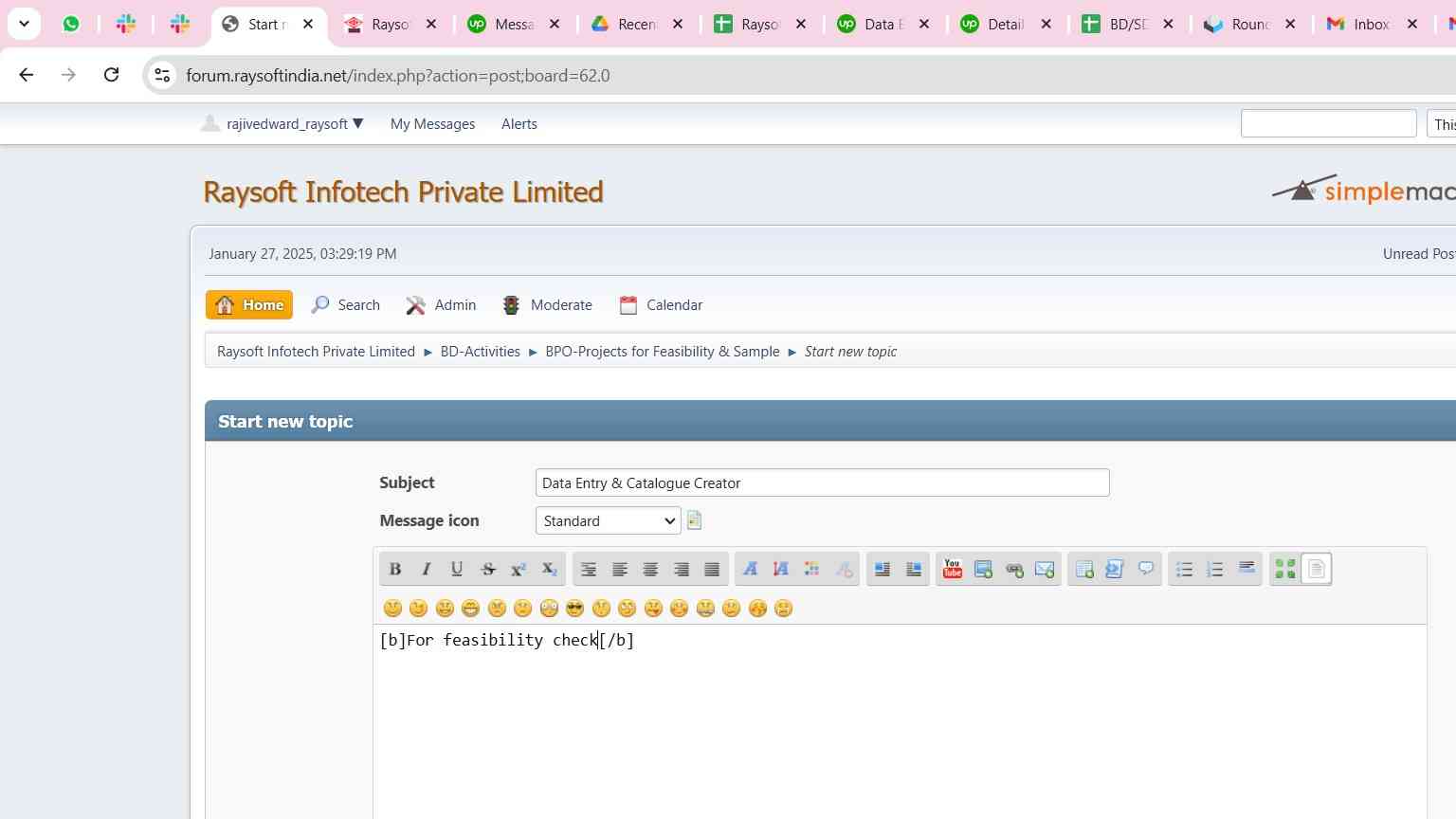The image size is (1456, 819).
Task: Toggle source view mode in editor
Action: coord(1317,569)
